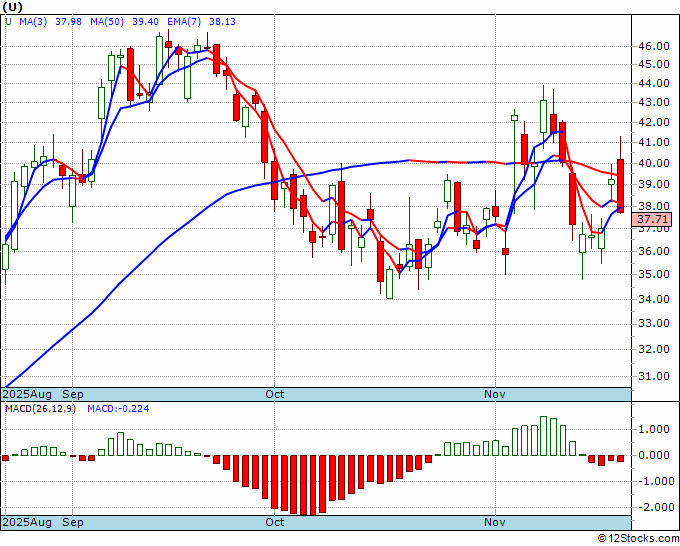Click the 38.00 price axis label
This screenshot has height=546, width=680.
[x=654, y=206]
